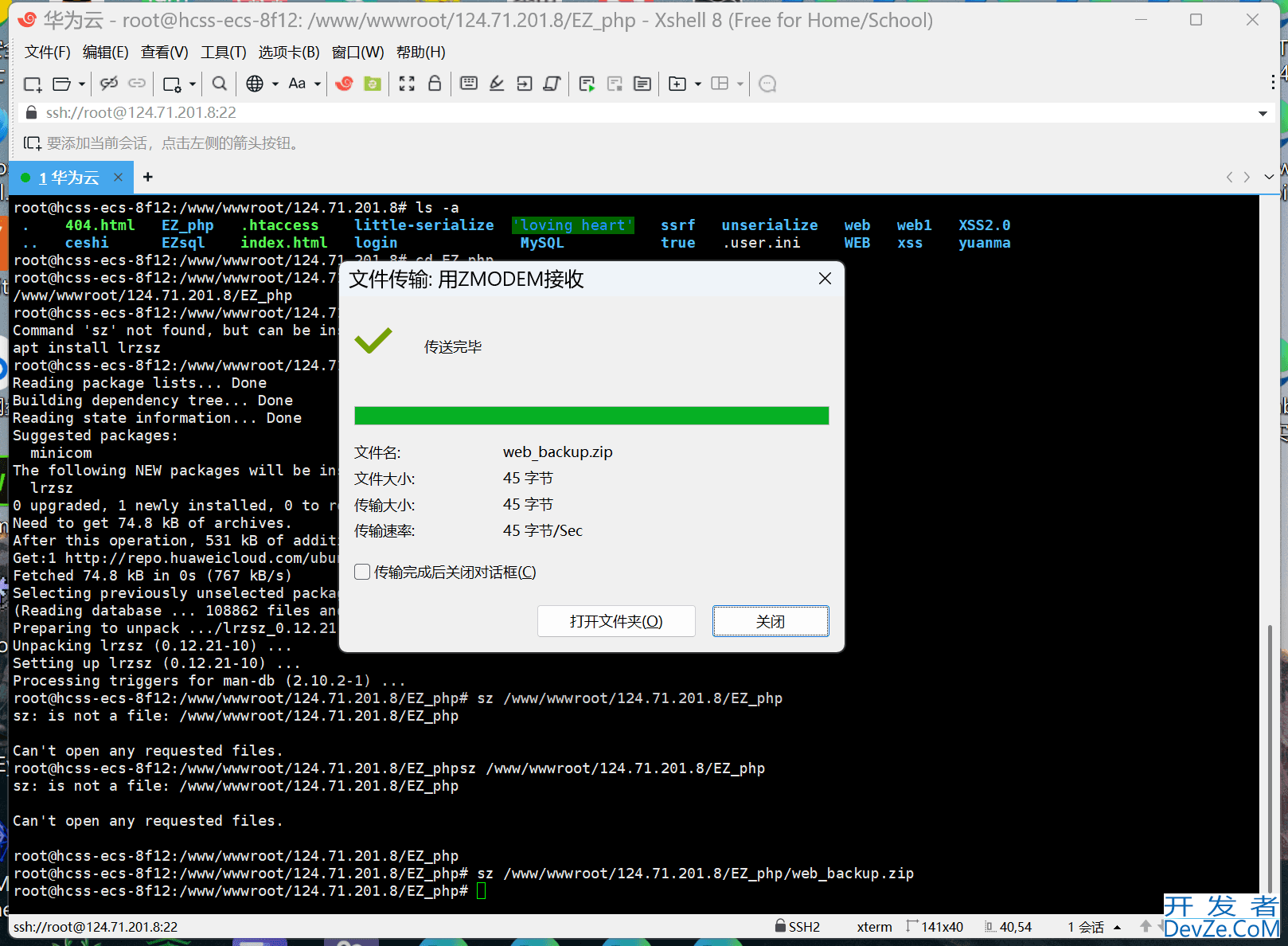1288x946 pixels.
Task: Click the New session toolbar icon
Action: (33, 84)
